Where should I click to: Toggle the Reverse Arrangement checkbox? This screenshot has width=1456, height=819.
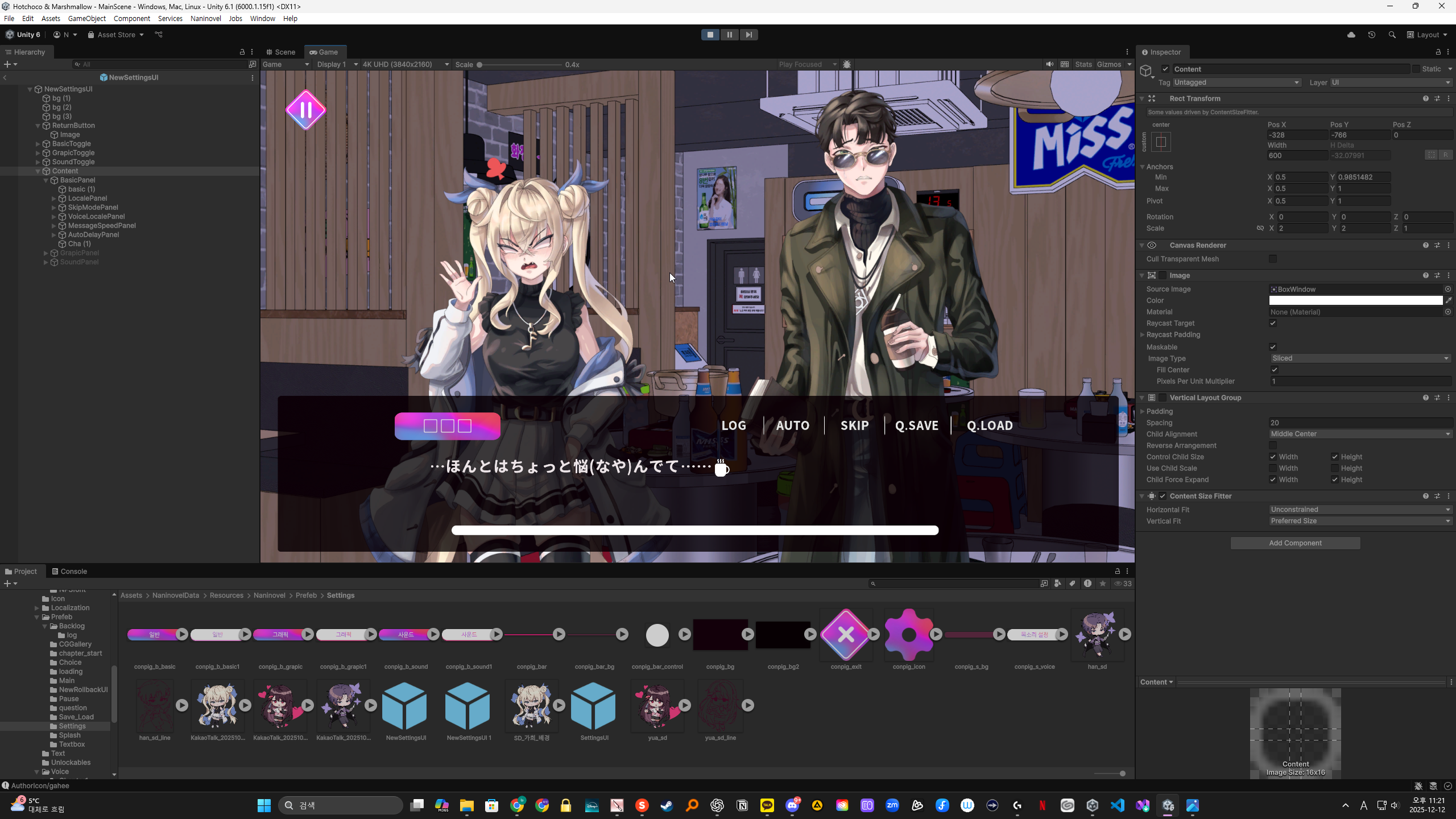coord(1273,445)
